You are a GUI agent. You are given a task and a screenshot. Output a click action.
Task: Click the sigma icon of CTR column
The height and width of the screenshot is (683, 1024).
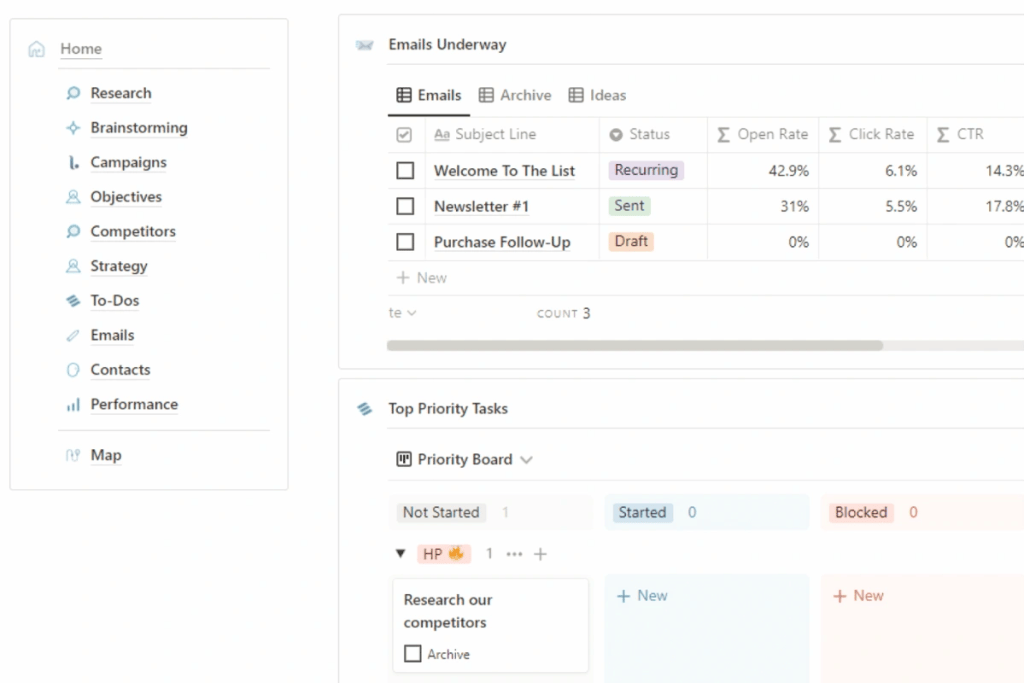pos(943,135)
